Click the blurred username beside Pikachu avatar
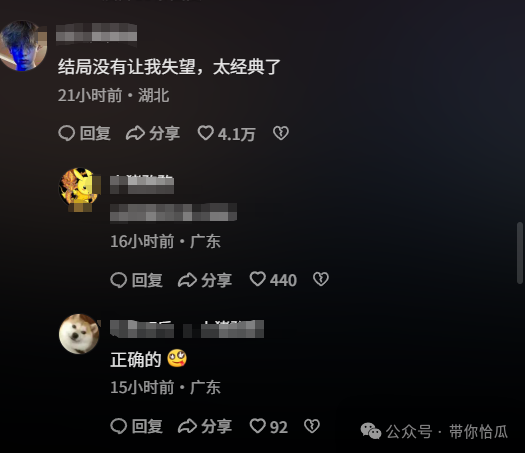Image resolution: width=525 pixels, height=453 pixels. click(x=142, y=185)
